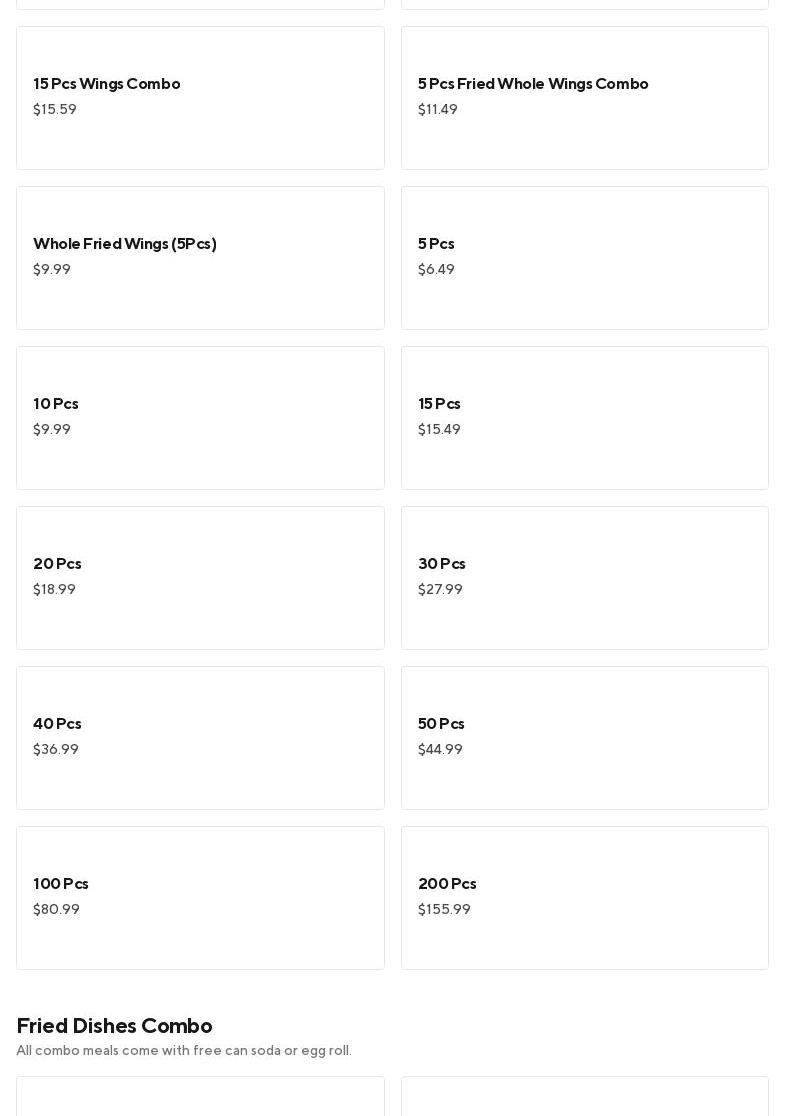
Task: Click the free can soda combo description
Action: (x=184, y=1051)
